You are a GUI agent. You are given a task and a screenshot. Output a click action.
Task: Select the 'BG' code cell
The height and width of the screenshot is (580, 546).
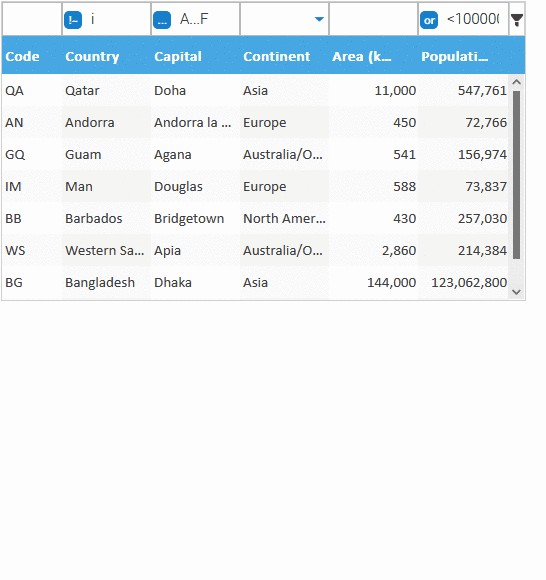pos(32,283)
